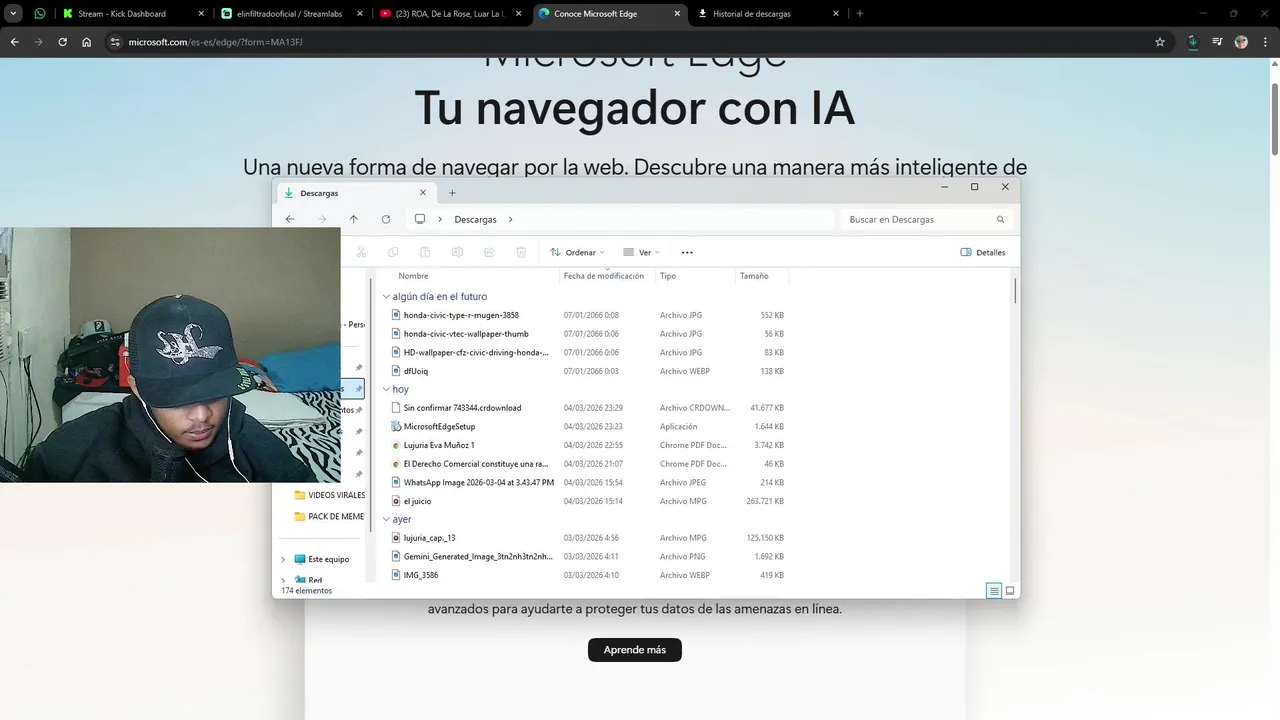Collapse the 'ayer' group
This screenshot has height=720, width=1280.
[x=386, y=520]
